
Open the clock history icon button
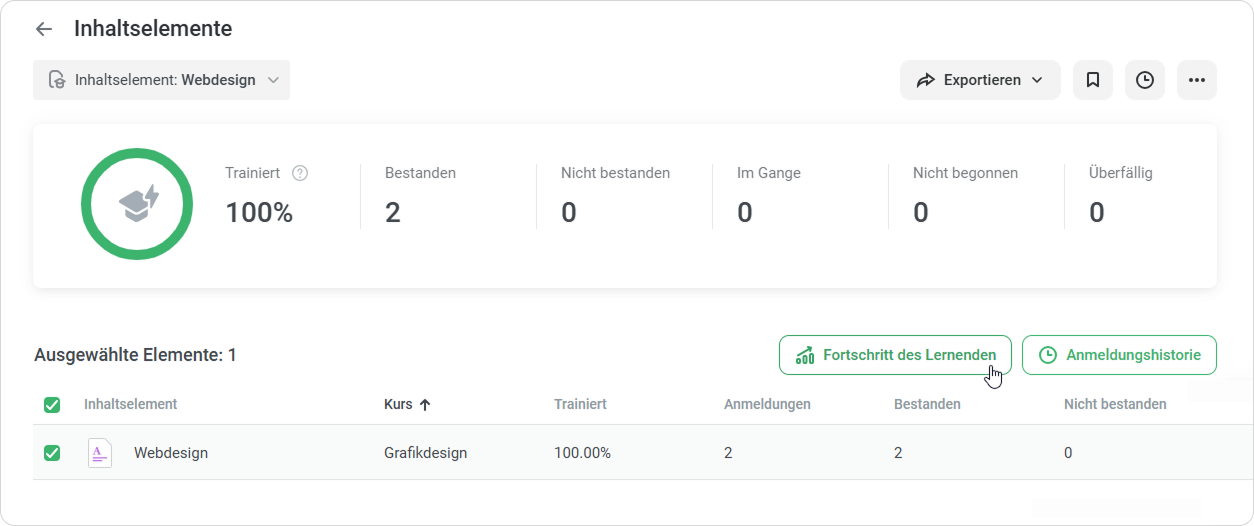point(1145,80)
